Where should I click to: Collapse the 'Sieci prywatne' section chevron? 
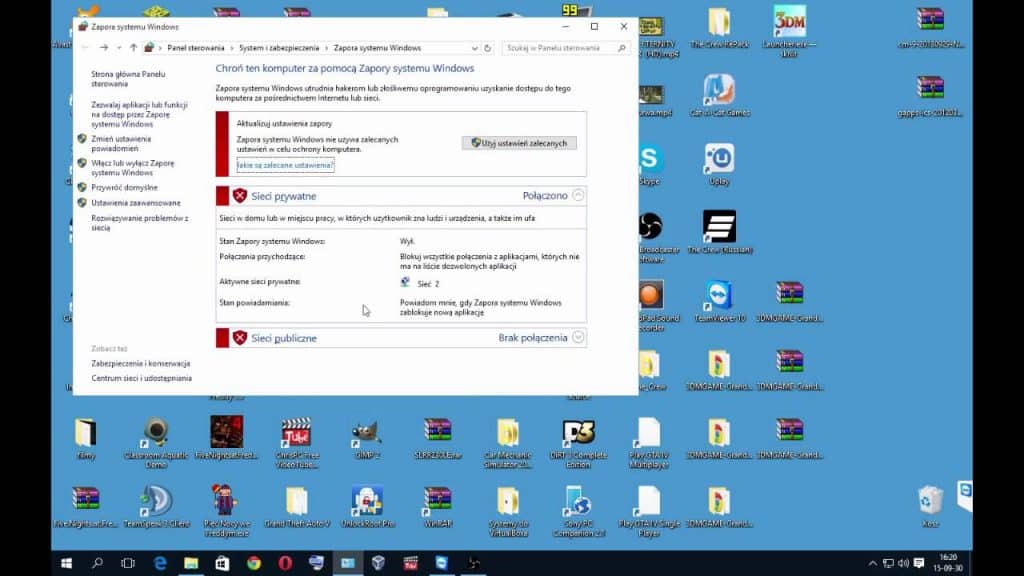(578, 195)
